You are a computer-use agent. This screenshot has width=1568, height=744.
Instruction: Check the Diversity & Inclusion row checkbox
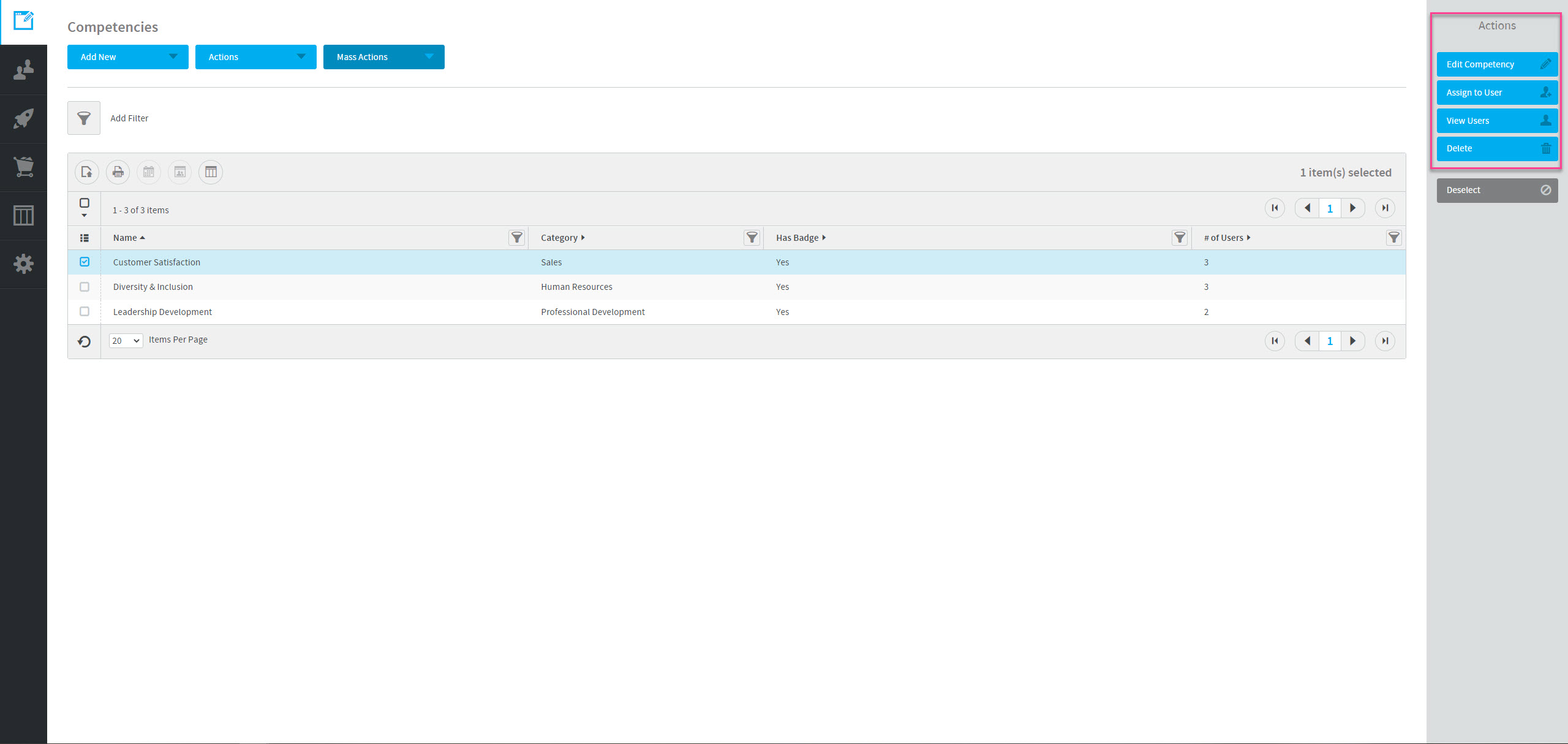pos(85,287)
